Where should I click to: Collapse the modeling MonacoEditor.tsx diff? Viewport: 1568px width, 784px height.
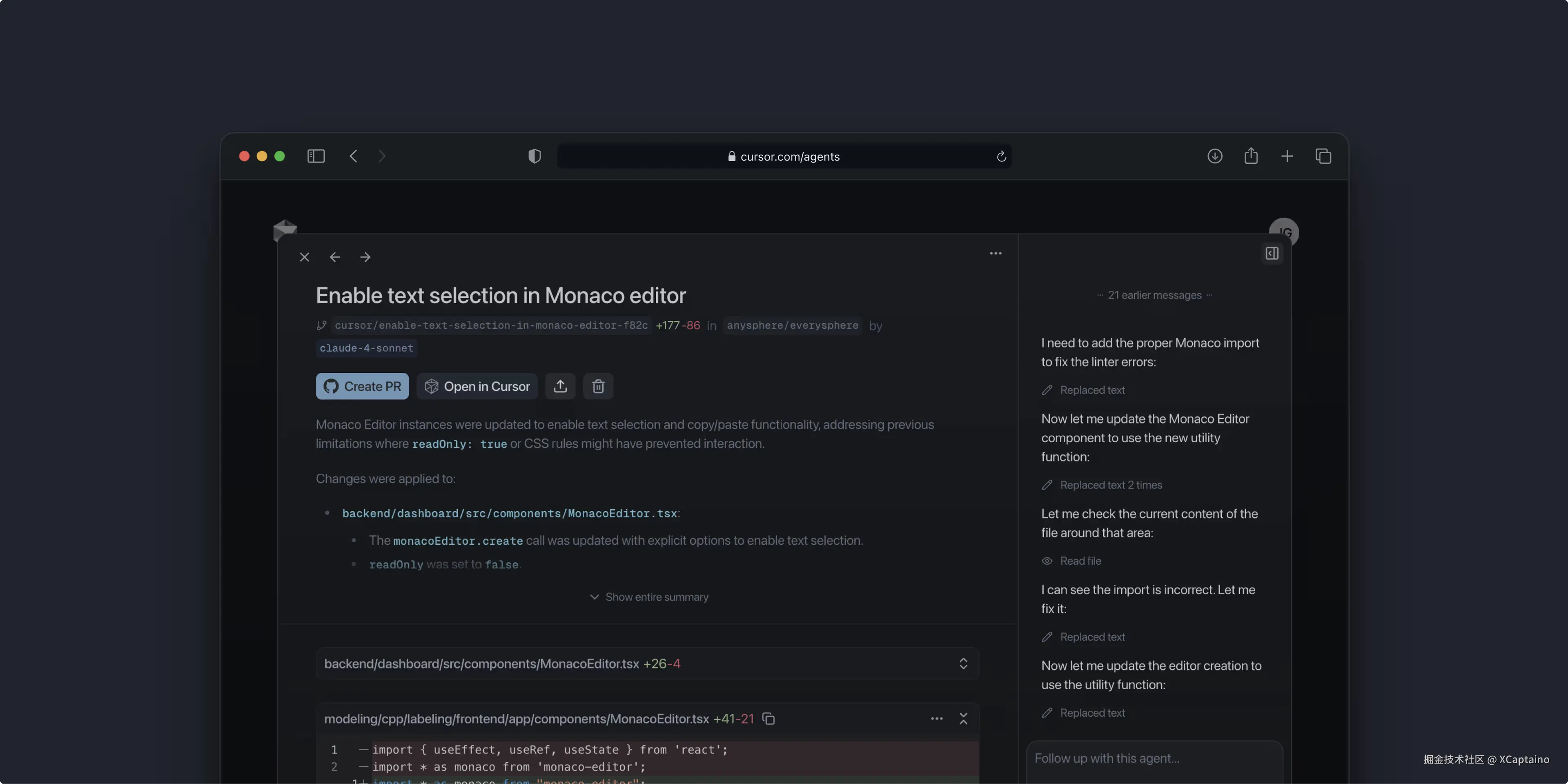(963, 719)
